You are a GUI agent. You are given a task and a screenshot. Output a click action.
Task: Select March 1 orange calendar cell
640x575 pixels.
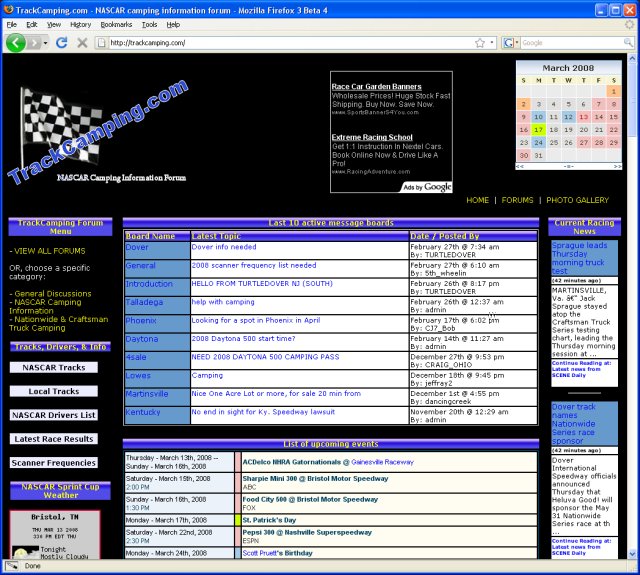tap(613, 91)
